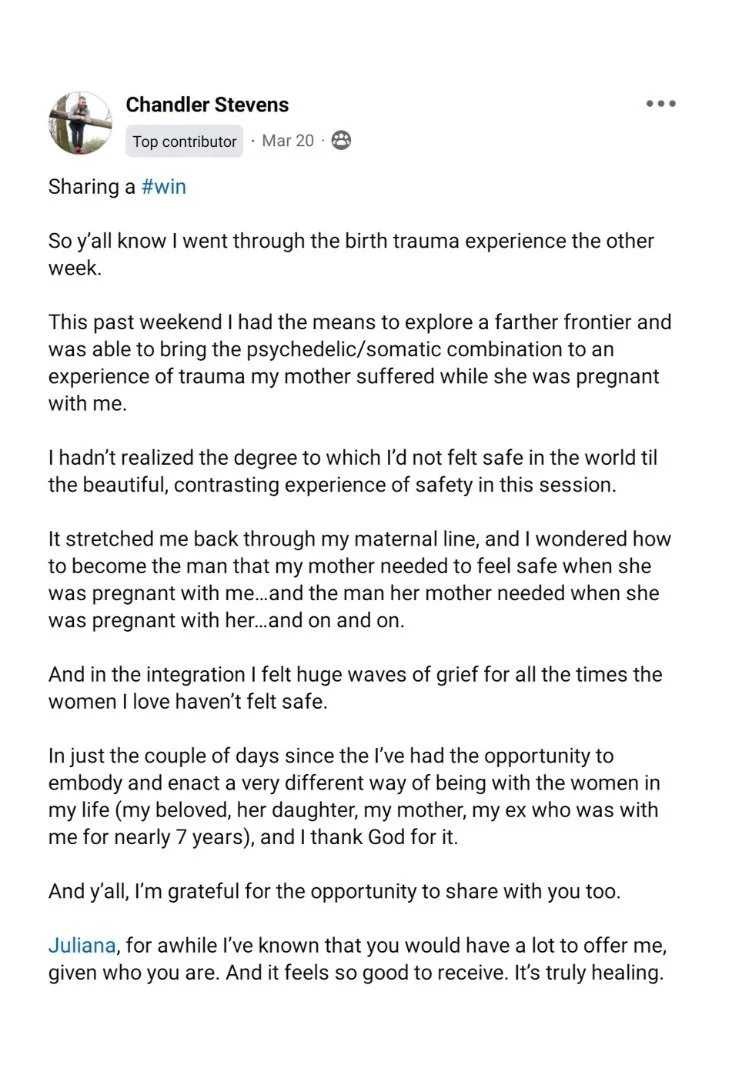This screenshot has height=1080, width=735.
Task: Click the paragraph starting 'This past weekend'
Action: (x=360, y=362)
